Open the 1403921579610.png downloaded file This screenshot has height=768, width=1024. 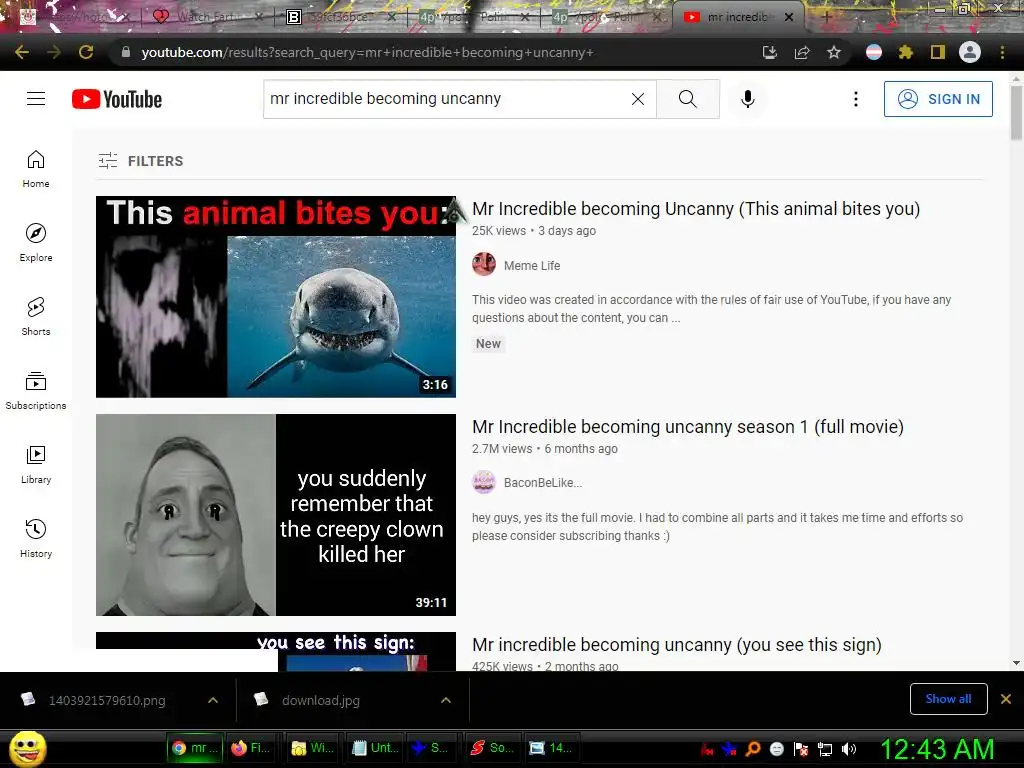[107, 700]
